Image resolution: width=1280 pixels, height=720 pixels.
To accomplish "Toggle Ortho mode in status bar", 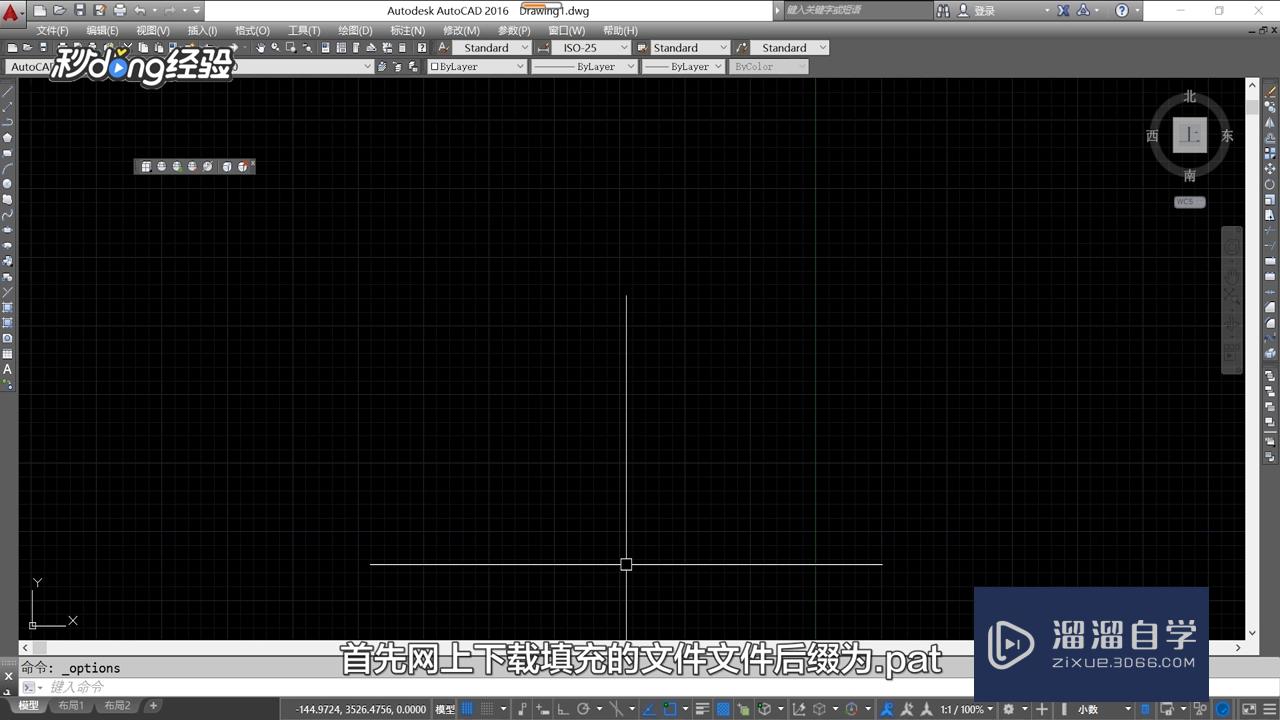I will 561,709.
